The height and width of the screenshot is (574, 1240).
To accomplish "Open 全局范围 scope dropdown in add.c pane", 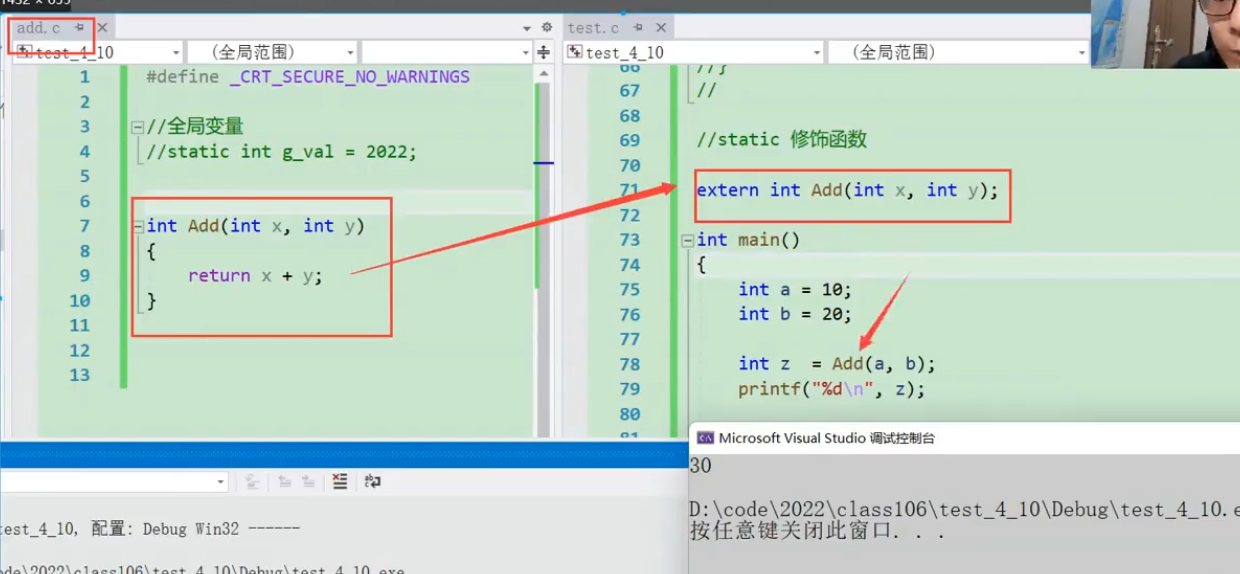I will coord(272,52).
